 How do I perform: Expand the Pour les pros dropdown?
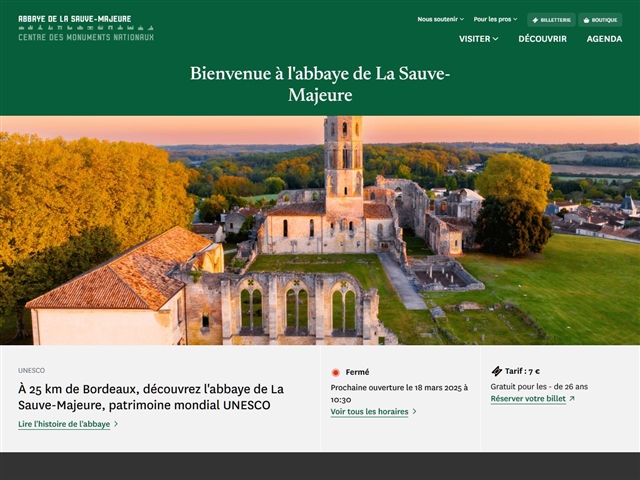[x=495, y=19]
